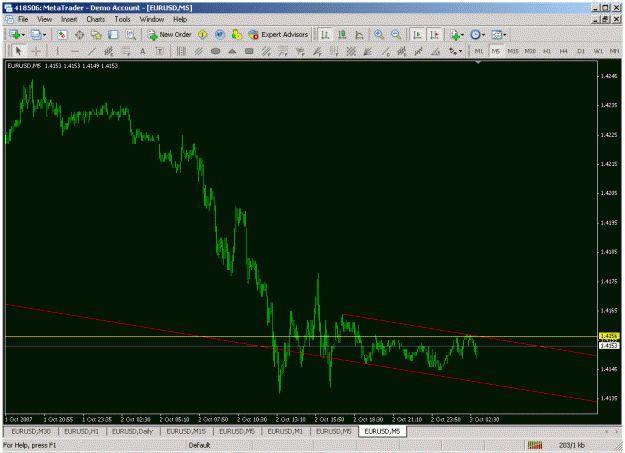Open the Indicators list dropdown
The image size is (625, 453).
(x=457, y=35)
